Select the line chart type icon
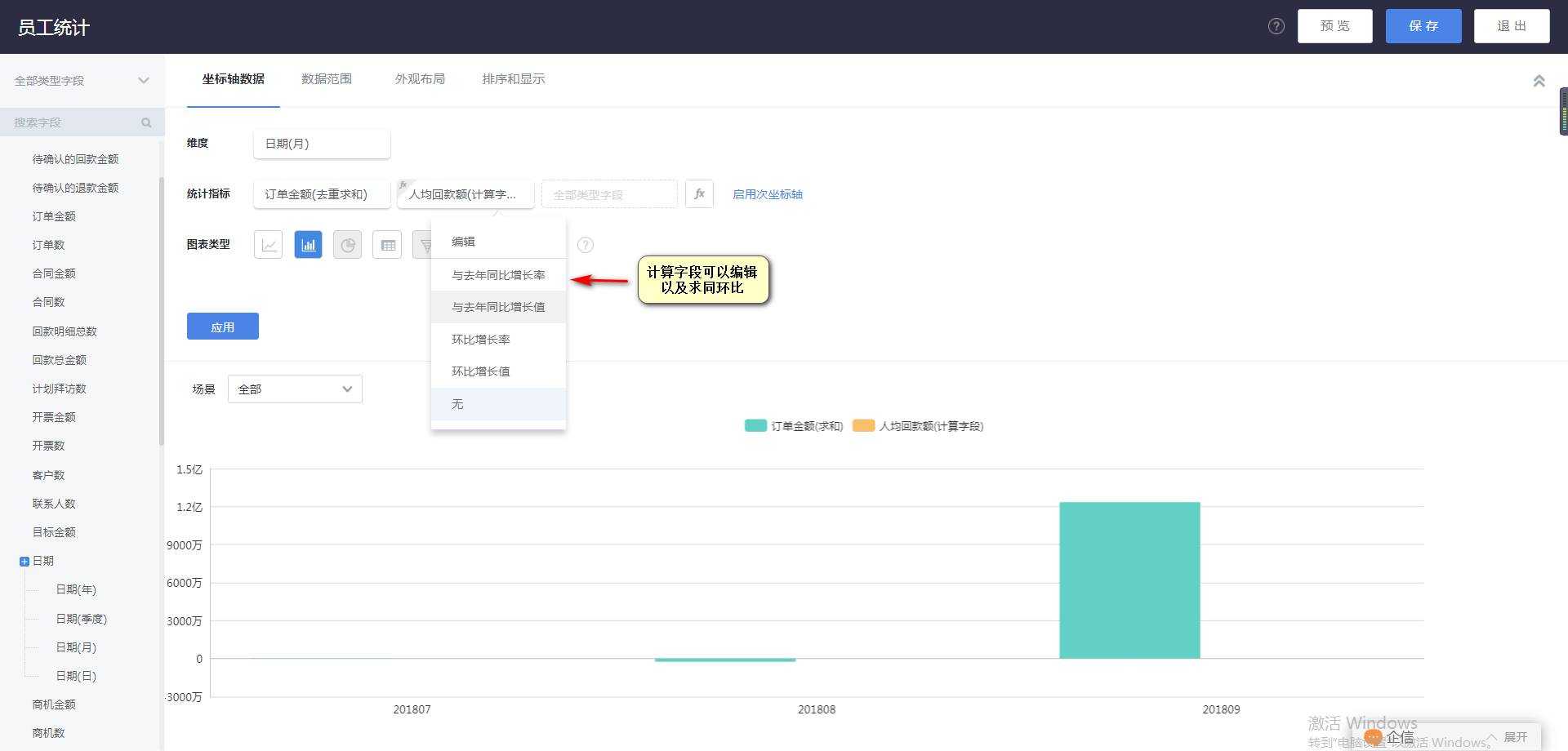1568x751 pixels. click(x=268, y=244)
